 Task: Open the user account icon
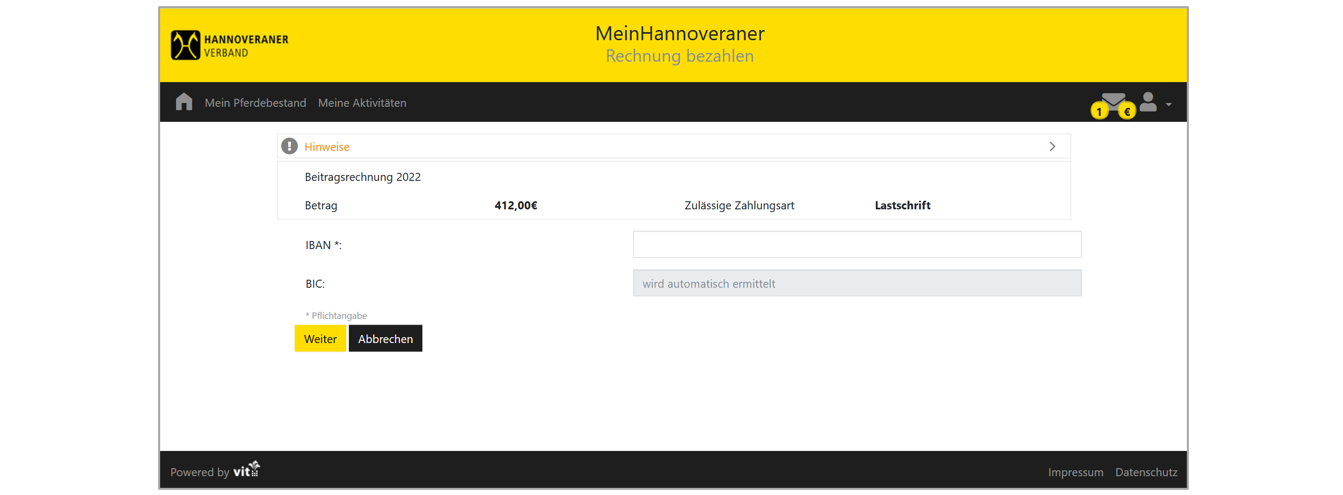tap(1148, 102)
